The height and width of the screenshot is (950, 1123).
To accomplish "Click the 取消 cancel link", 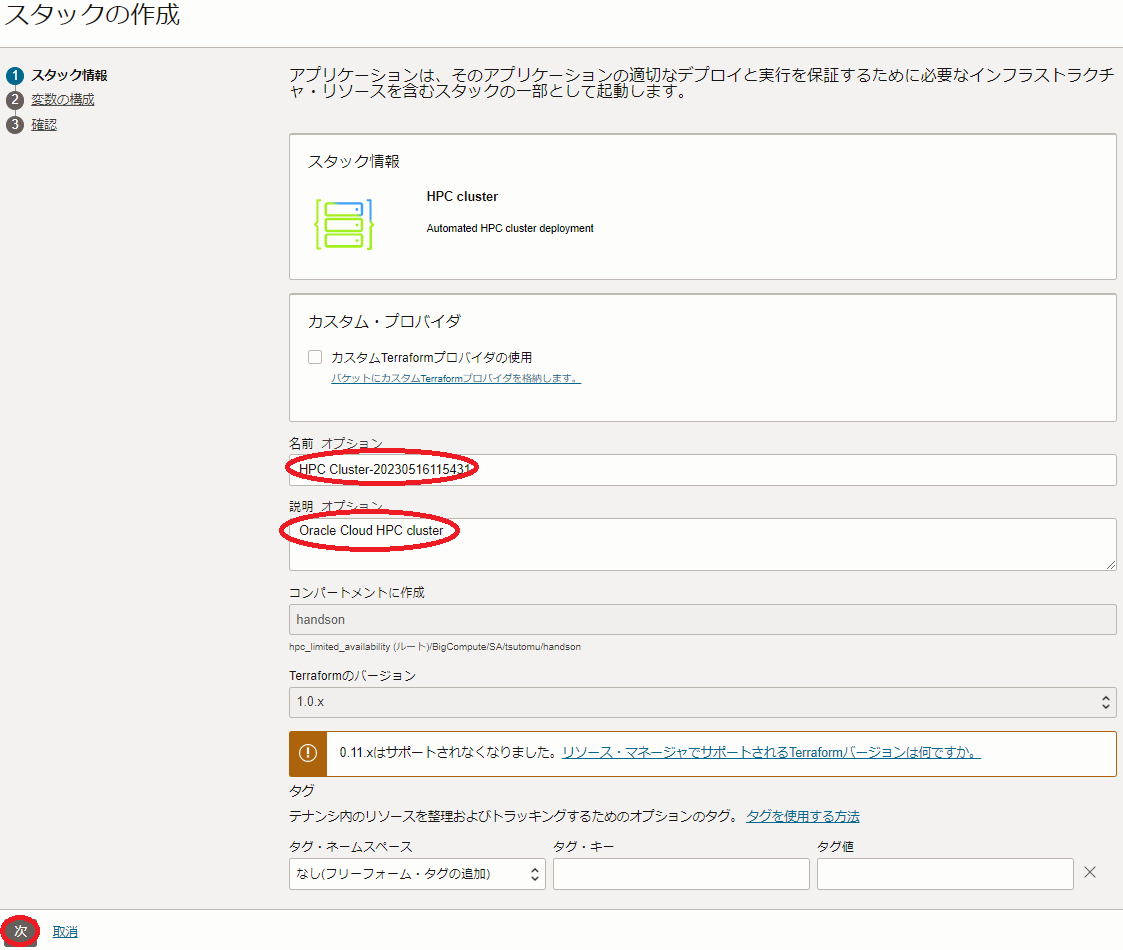I will [x=65, y=932].
